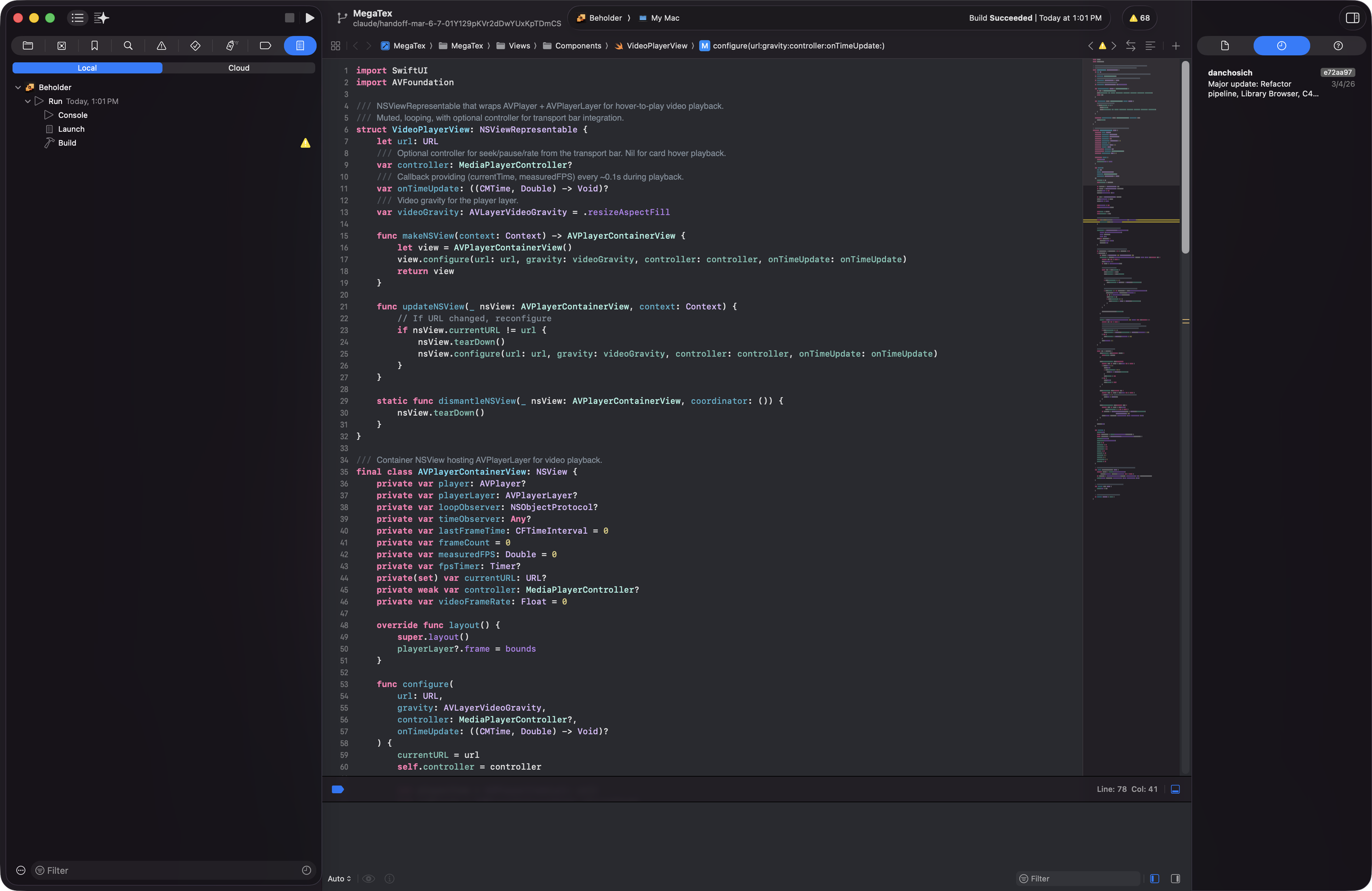
Task: Select the Build log item
Action: coord(67,143)
